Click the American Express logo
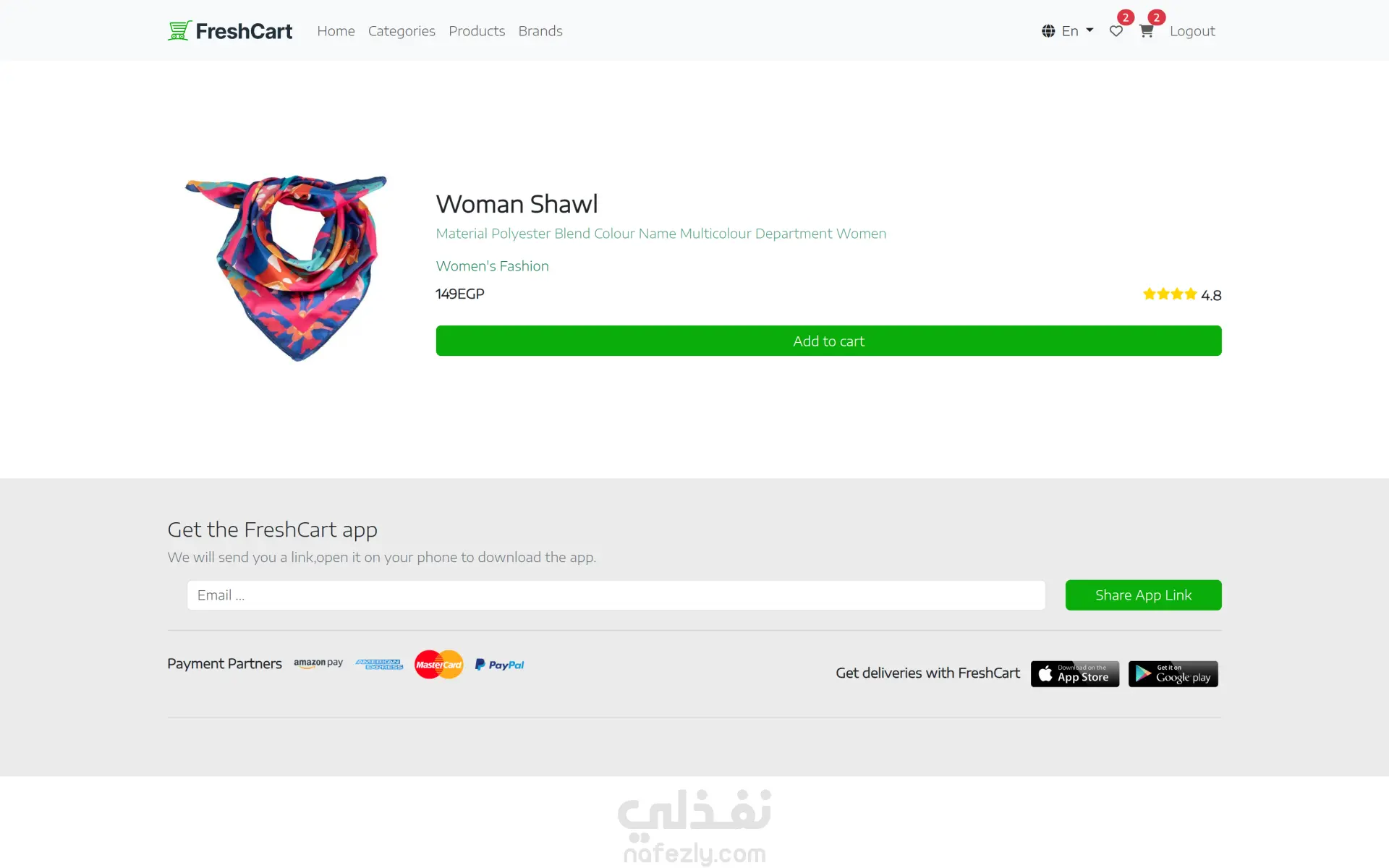Viewport: 1389px width, 868px height. click(379, 664)
